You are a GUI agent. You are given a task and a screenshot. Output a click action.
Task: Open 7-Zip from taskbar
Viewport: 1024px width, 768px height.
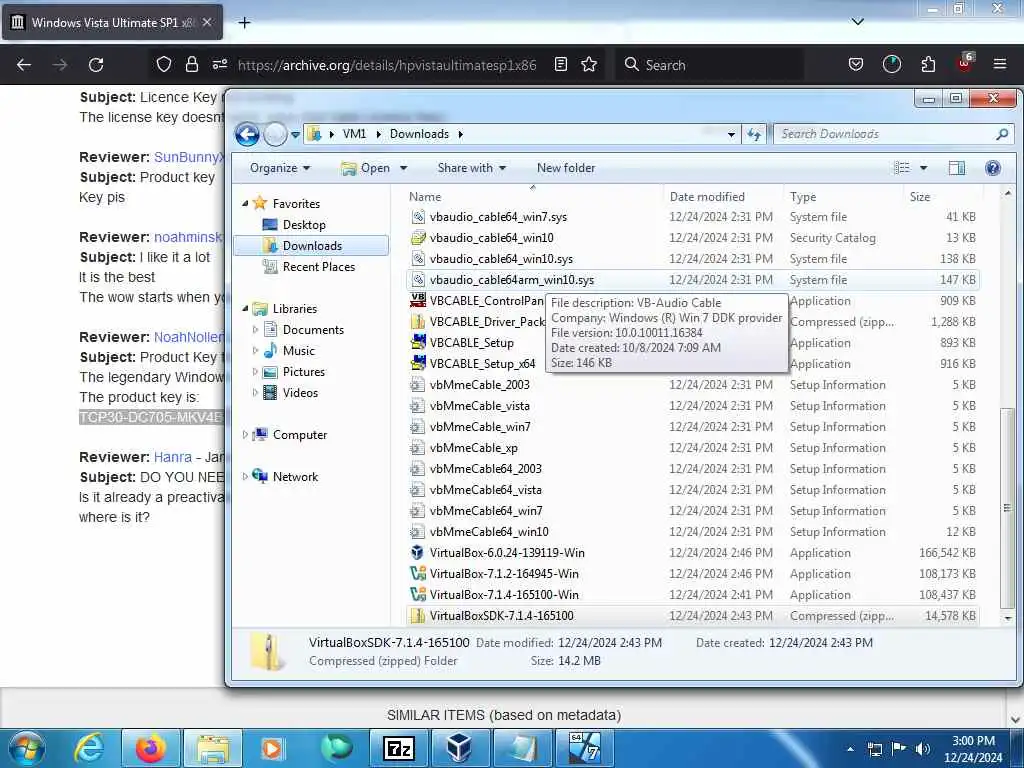[x=398, y=748]
